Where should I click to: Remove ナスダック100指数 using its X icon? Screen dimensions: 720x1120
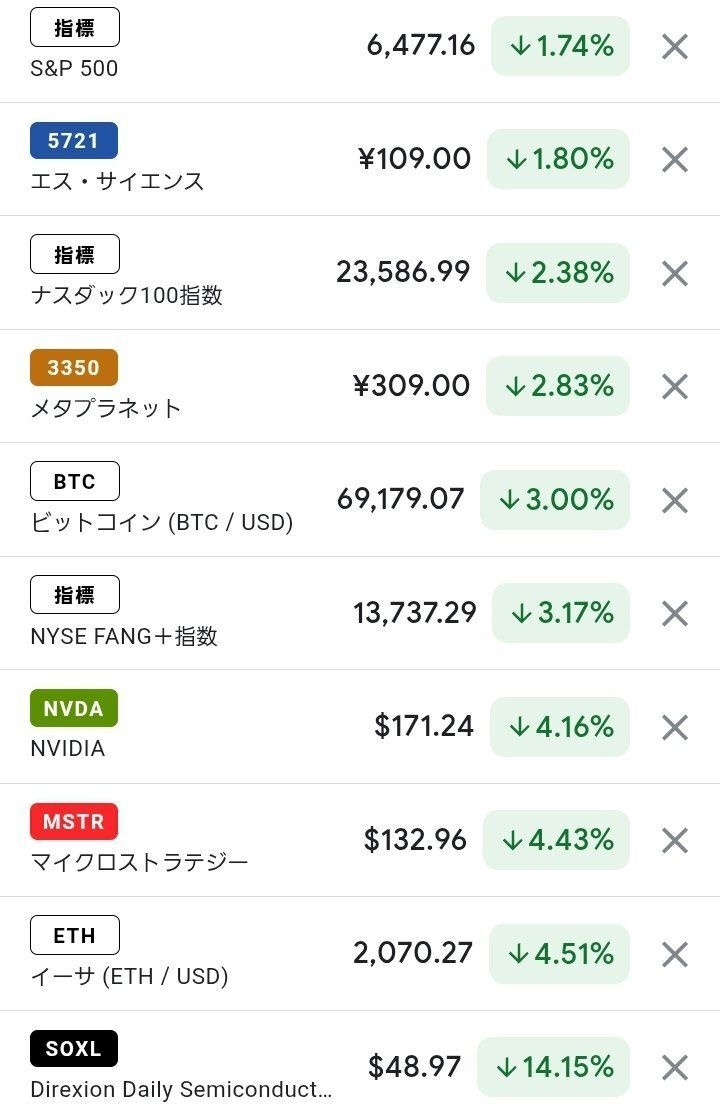pos(675,273)
